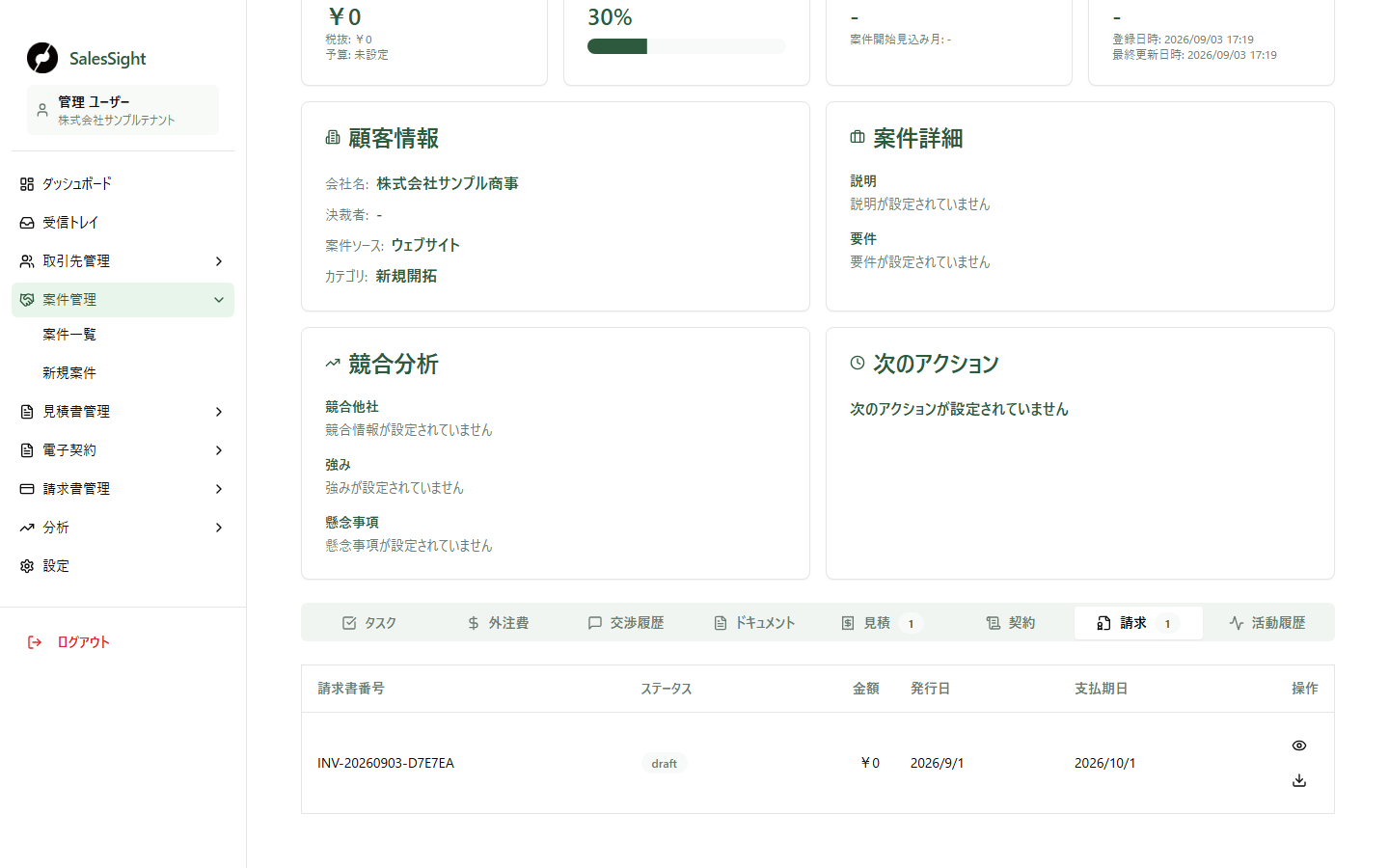View invoice INV-20260903-D7E7EA with eye icon
Viewport: 1389px width, 868px height.
(x=1299, y=746)
